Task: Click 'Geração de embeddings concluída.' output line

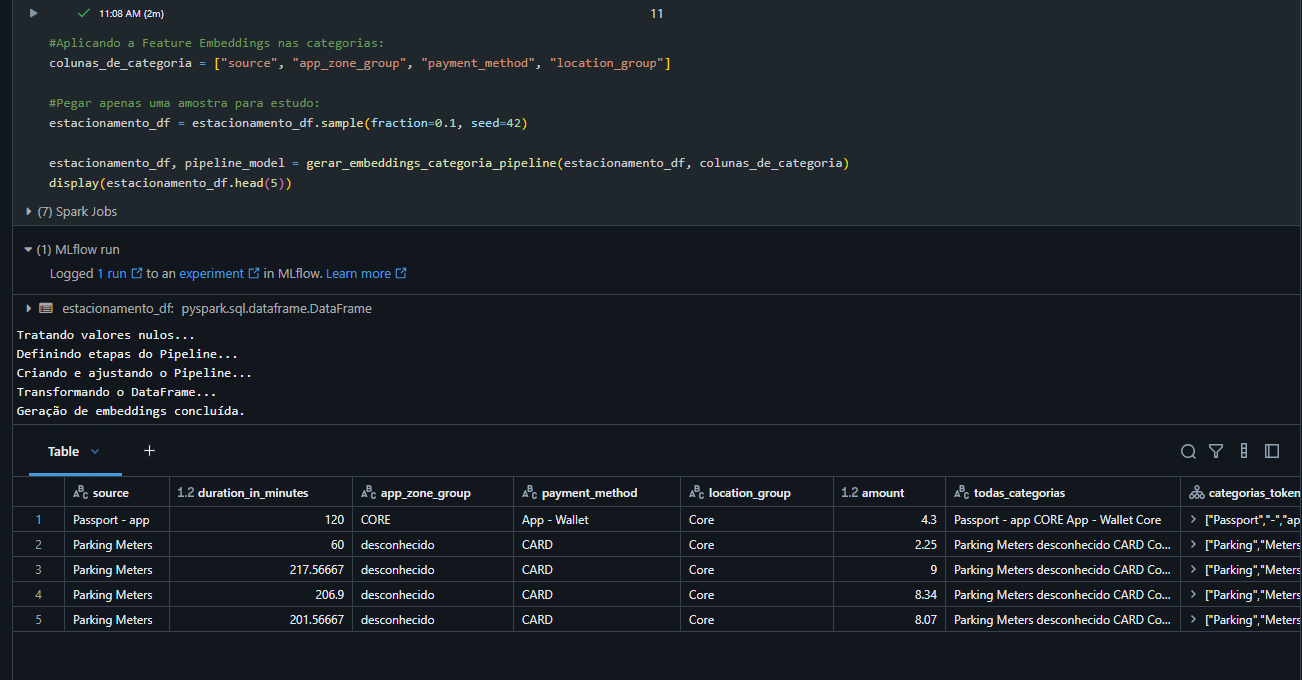Action: point(131,411)
